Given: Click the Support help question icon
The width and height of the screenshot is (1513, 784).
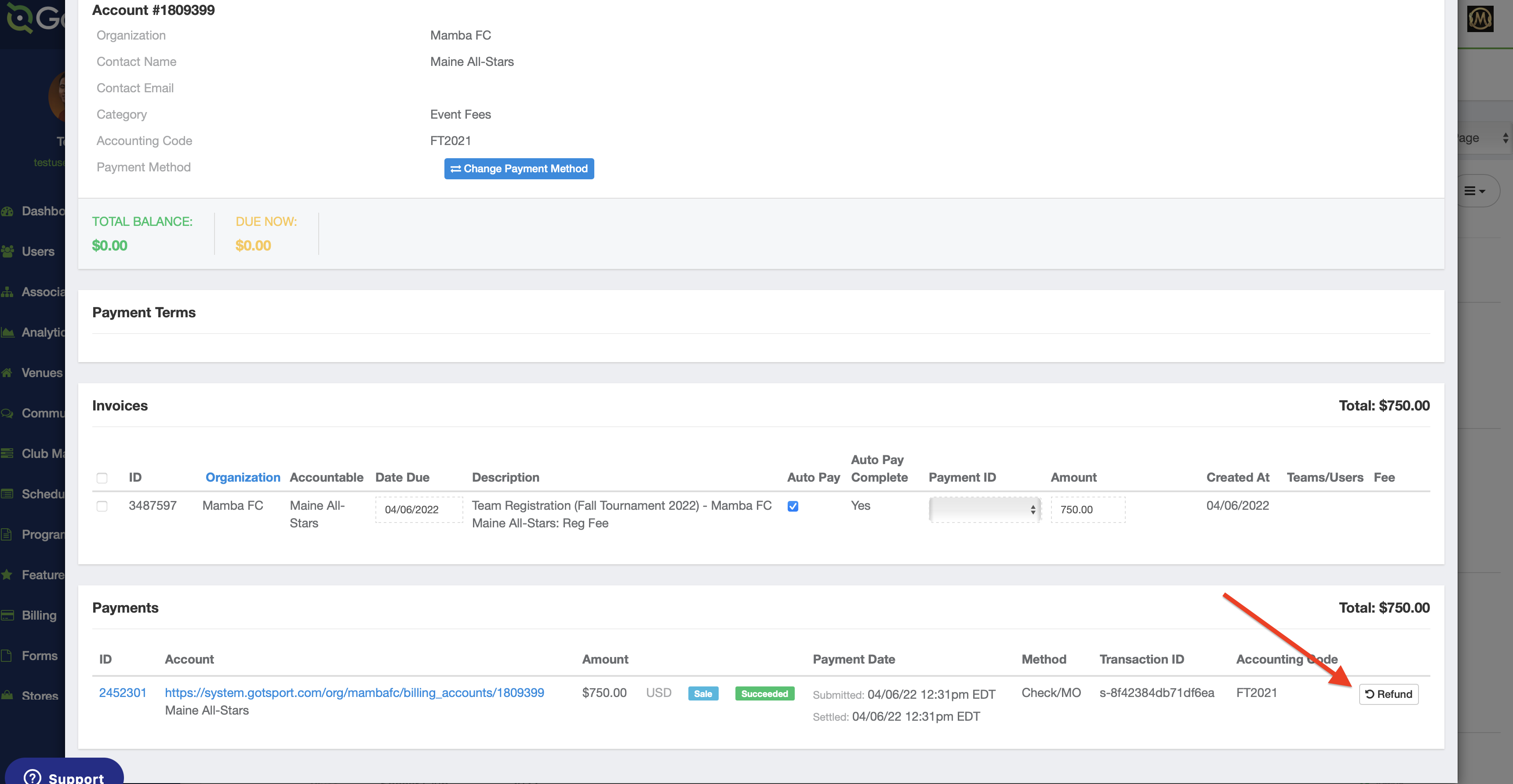Looking at the screenshot, I should pyautogui.click(x=33, y=777).
